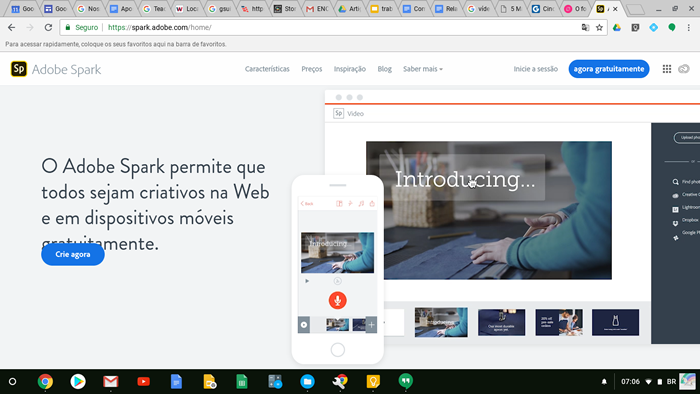Click the Lightroom icon in side panel
The width and height of the screenshot is (700, 394).
675,209
